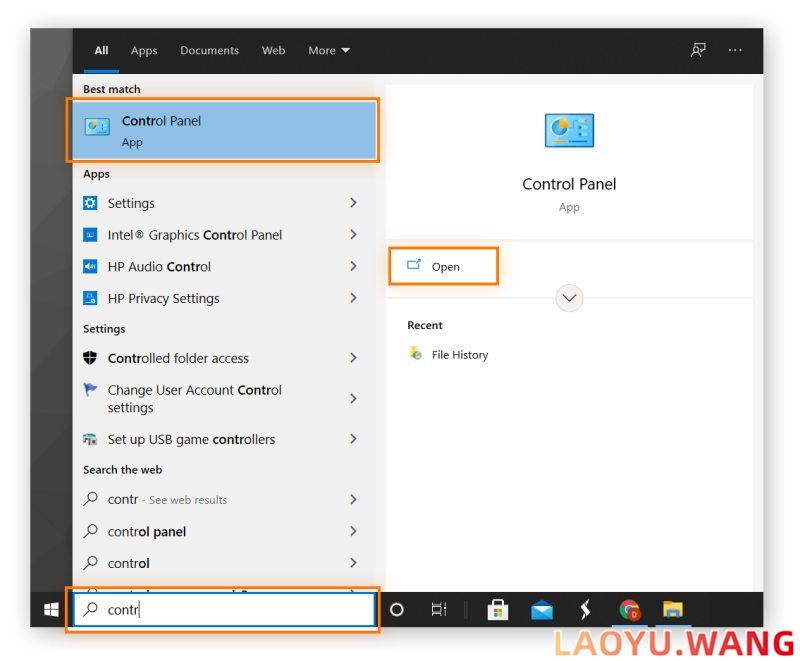The width and height of the screenshot is (800, 661).
Task: Expand the Controlled folder access arrow
Action: (x=353, y=358)
